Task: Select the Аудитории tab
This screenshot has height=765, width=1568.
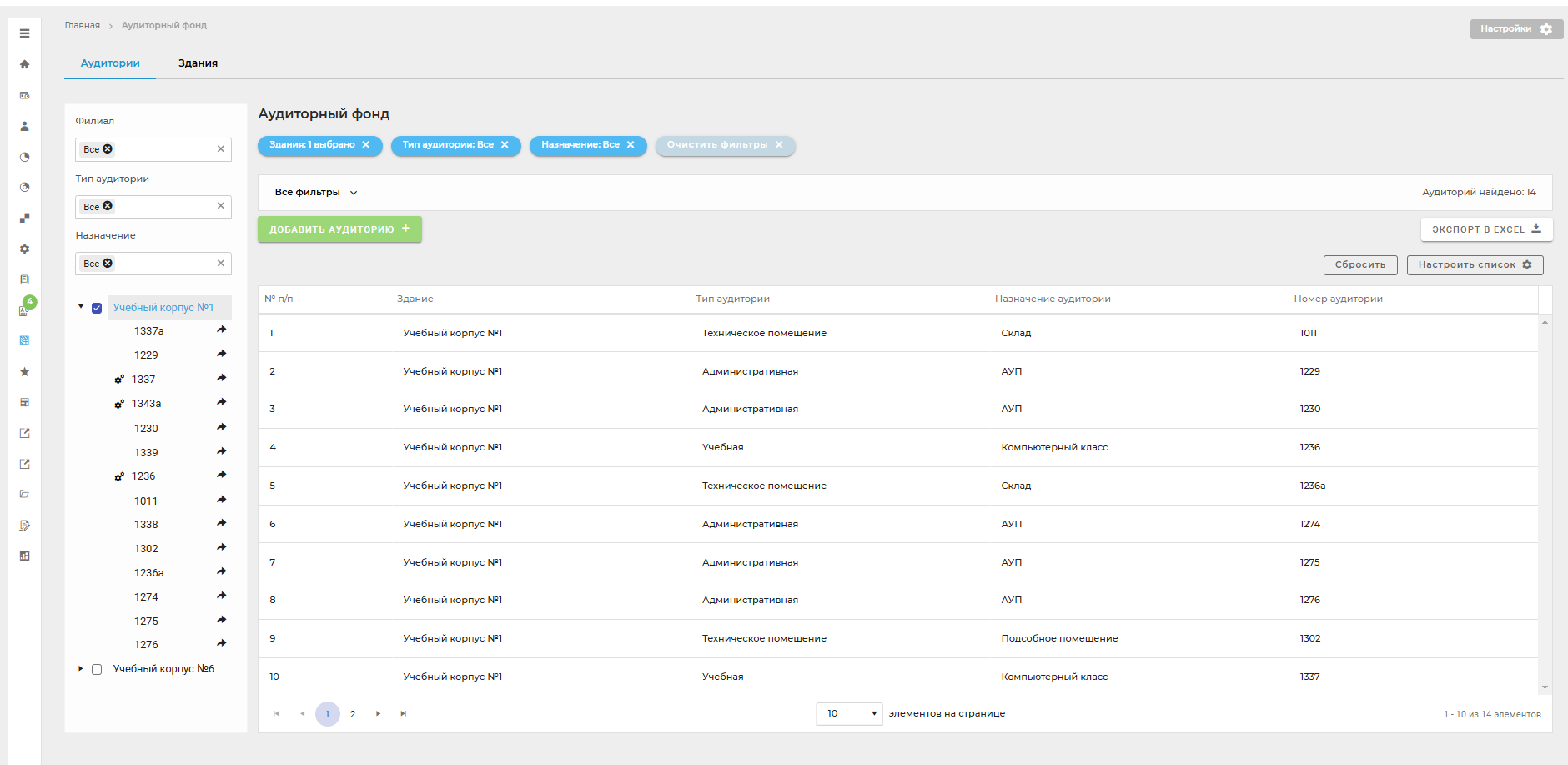Action: pyautogui.click(x=110, y=63)
